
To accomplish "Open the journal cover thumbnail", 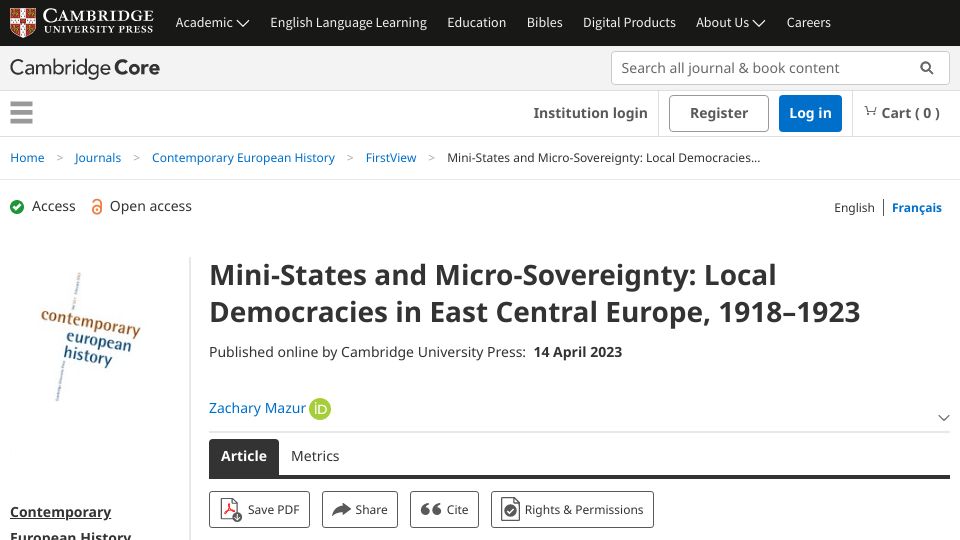I will point(89,337).
